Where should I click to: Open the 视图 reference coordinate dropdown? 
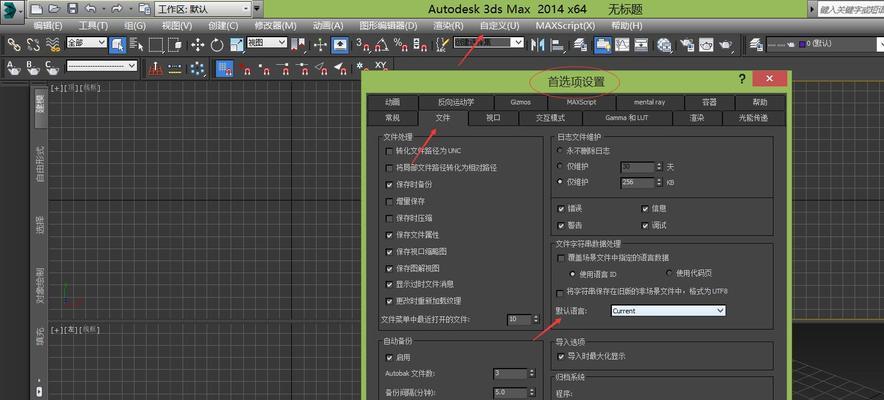point(267,42)
